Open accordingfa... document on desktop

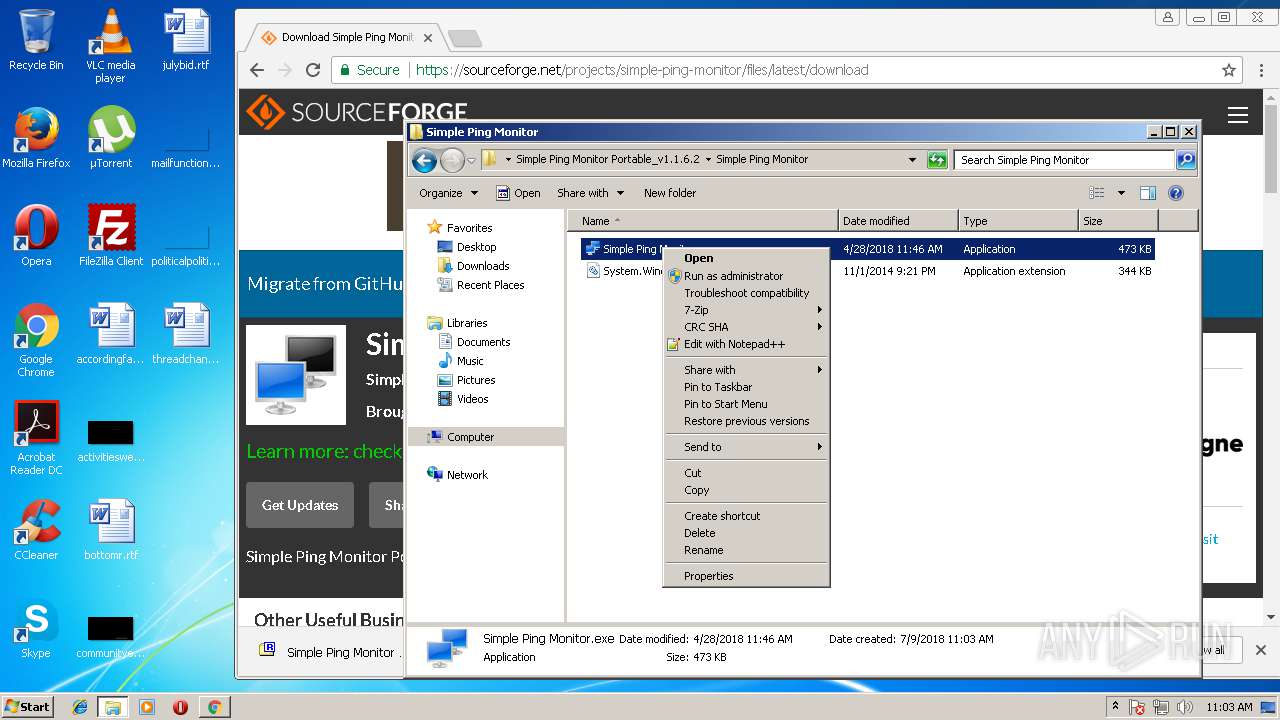(111, 334)
